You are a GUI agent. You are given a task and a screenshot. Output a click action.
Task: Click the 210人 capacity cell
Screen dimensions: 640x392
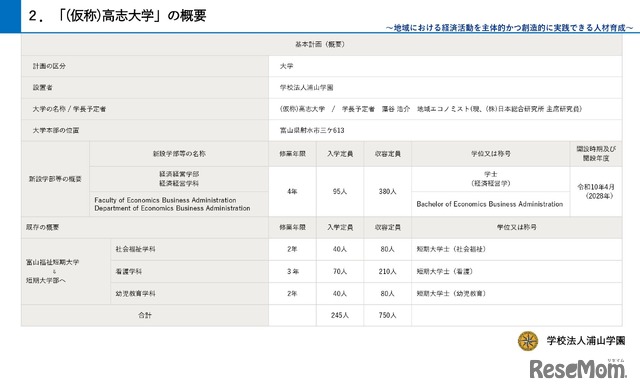point(388,271)
